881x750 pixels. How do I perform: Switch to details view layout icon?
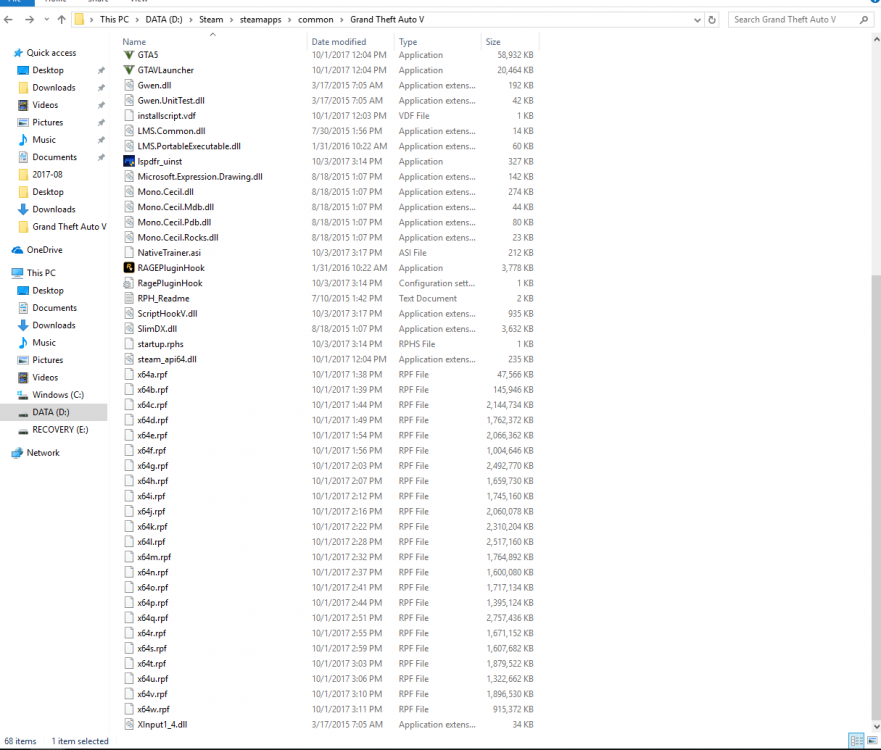pos(856,740)
